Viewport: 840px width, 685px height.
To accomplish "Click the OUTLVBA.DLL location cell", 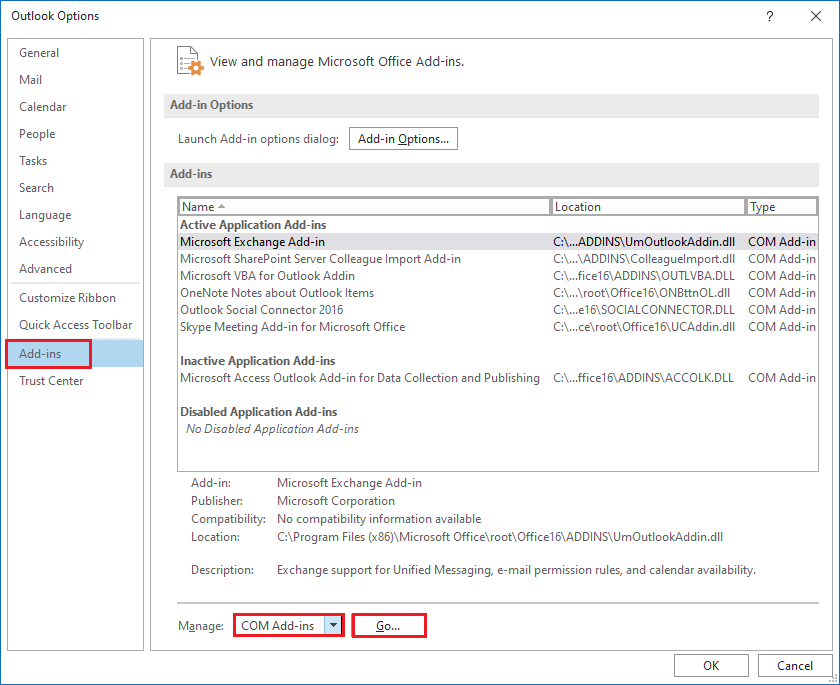I will [644, 276].
